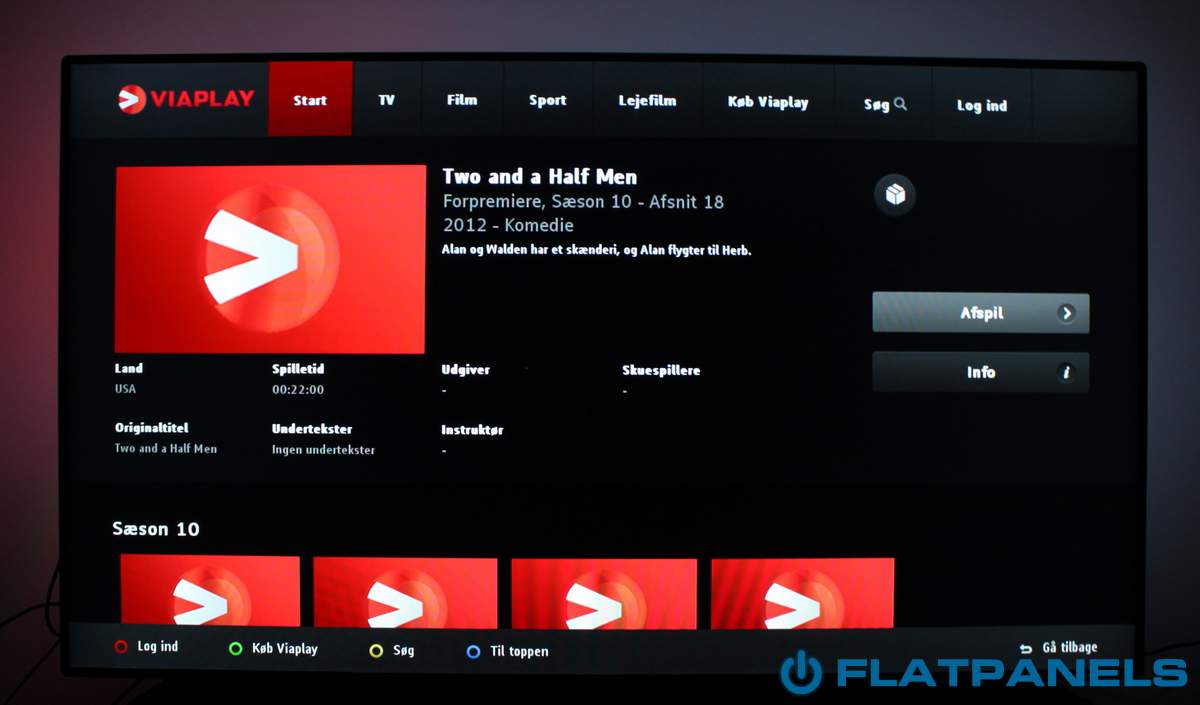Click the Forpremiere, Sæson 10 - Afsnit 18 line
The height and width of the screenshot is (705, 1200).
coord(583,202)
